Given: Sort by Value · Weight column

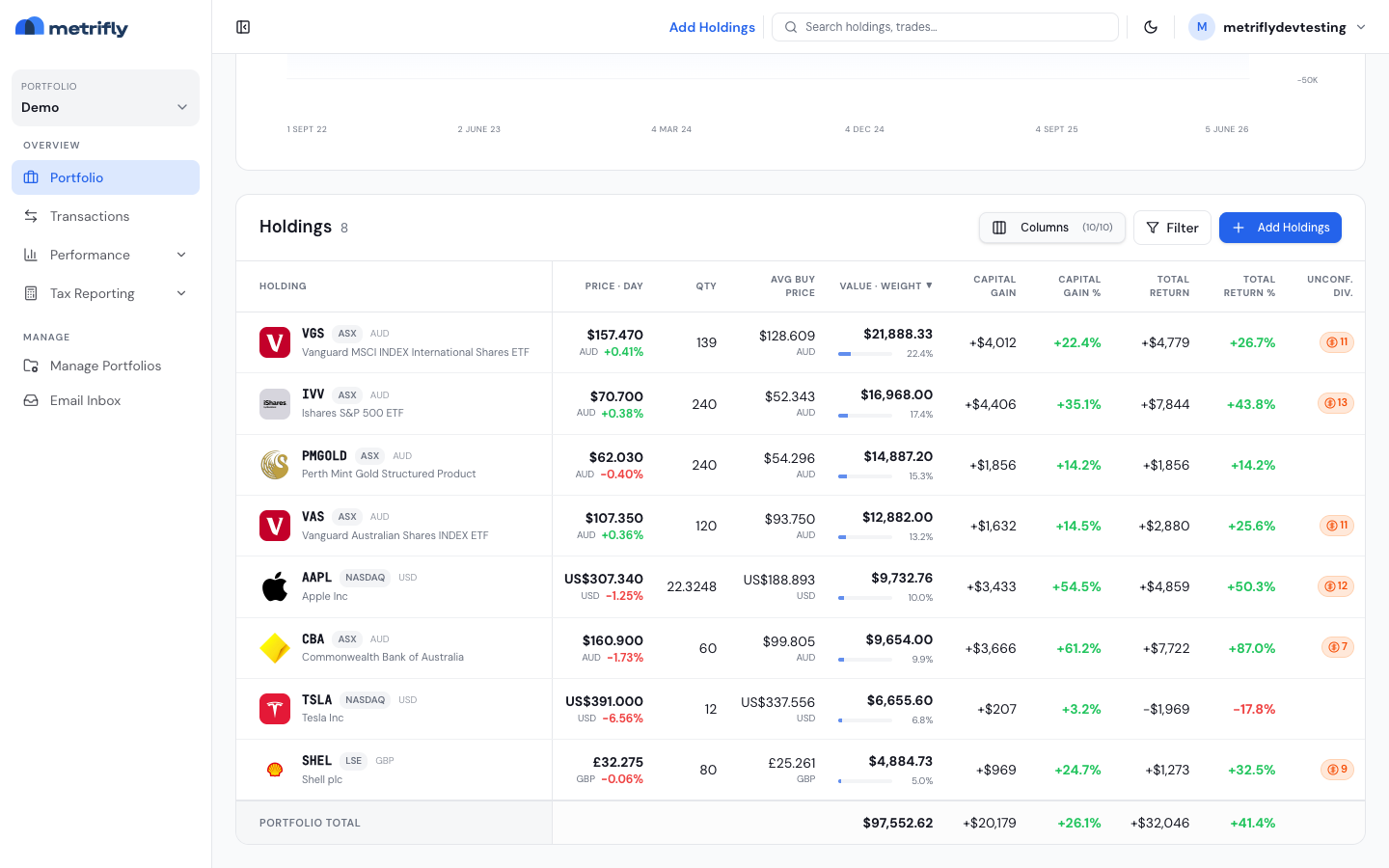Looking at the screenshot, I should point(885,286).
